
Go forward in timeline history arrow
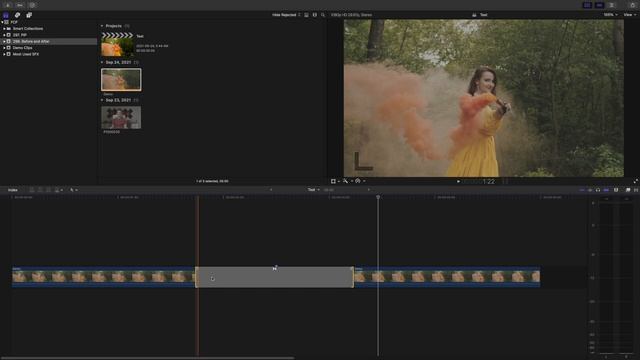pos(369,190)
